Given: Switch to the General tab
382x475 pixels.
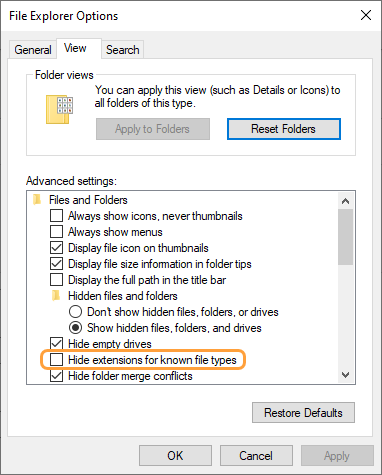Looking at the screenshot, I should pos(33,50).
